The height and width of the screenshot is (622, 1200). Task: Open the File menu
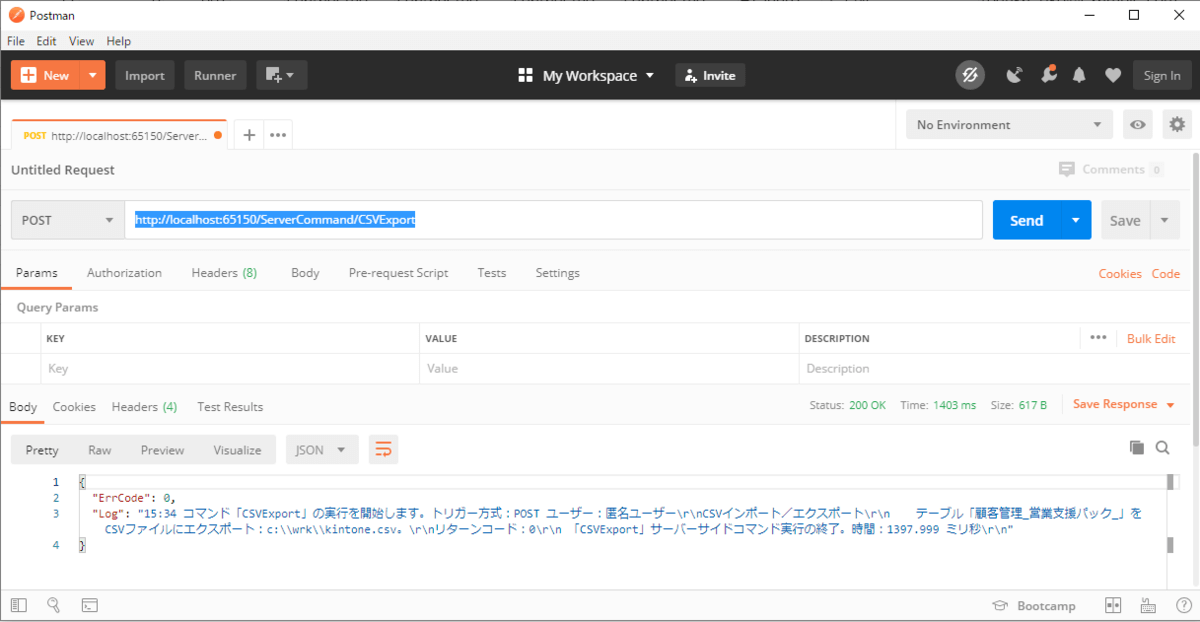point(16,41)
